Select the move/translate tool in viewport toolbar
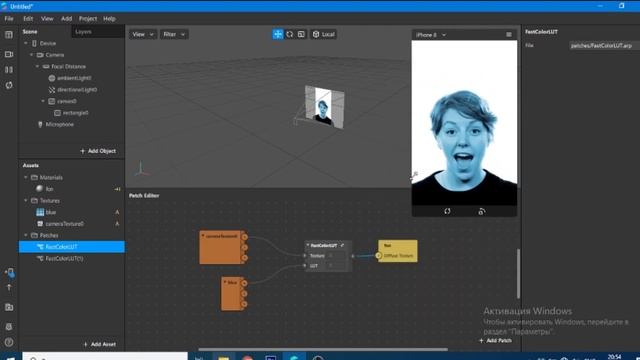 point(278,34)
